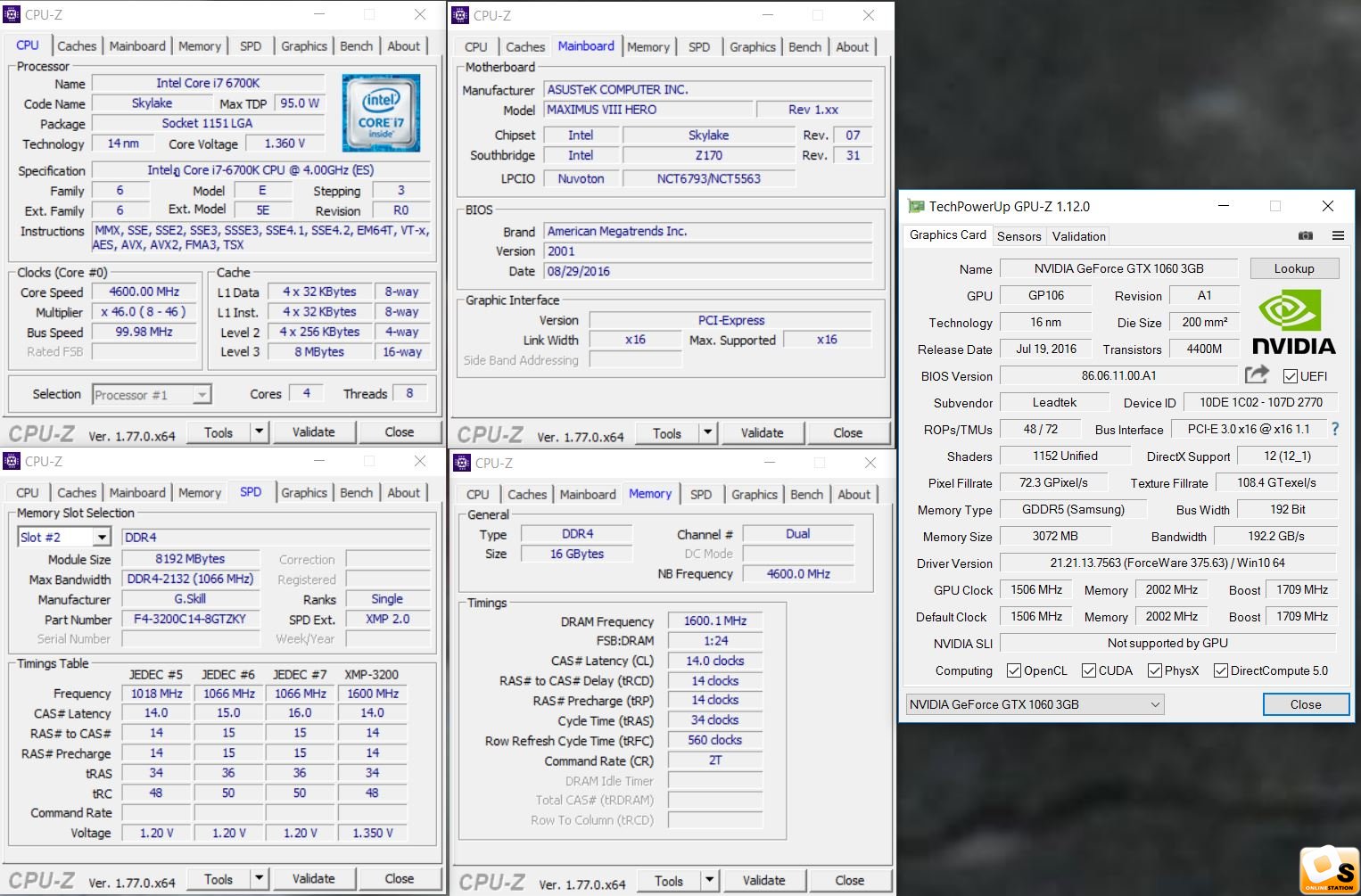Minimize the Mainboard CPU-Z window
Image resolution: width=1361 pixels, height=896 pixels.
[768, 15]
